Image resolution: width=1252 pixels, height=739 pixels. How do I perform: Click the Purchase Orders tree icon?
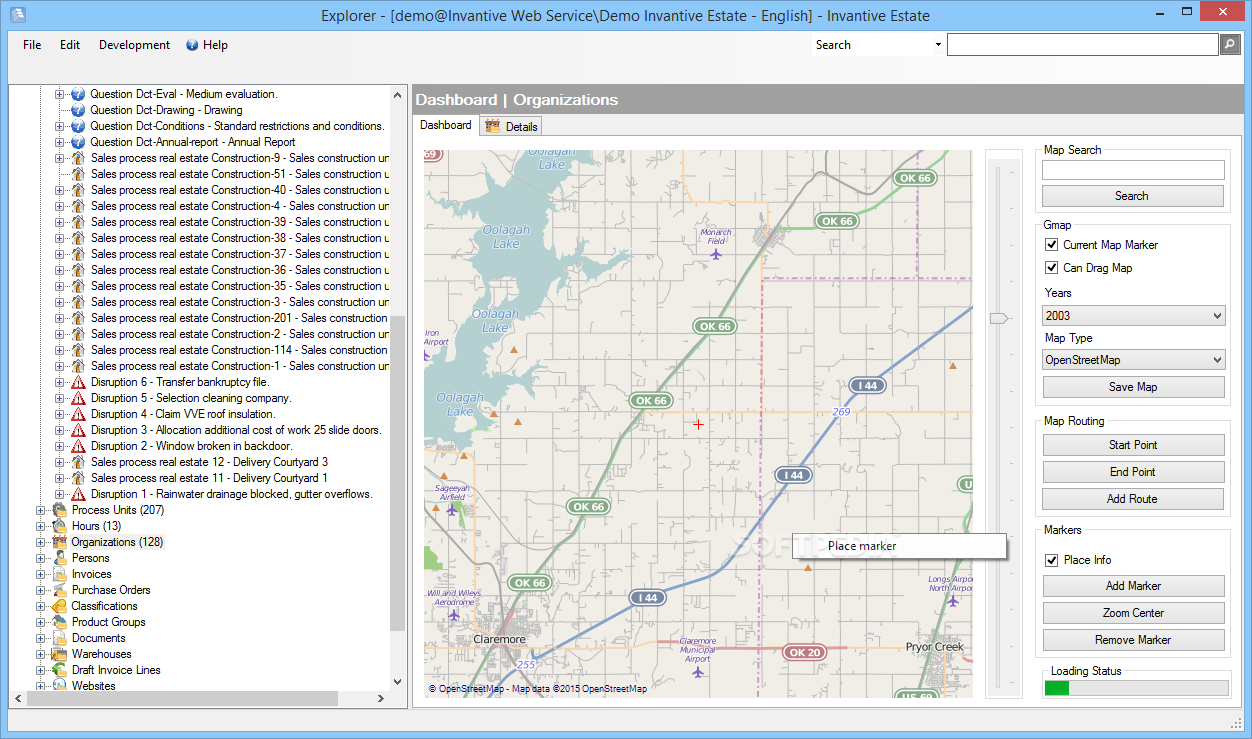pos(60,590)
